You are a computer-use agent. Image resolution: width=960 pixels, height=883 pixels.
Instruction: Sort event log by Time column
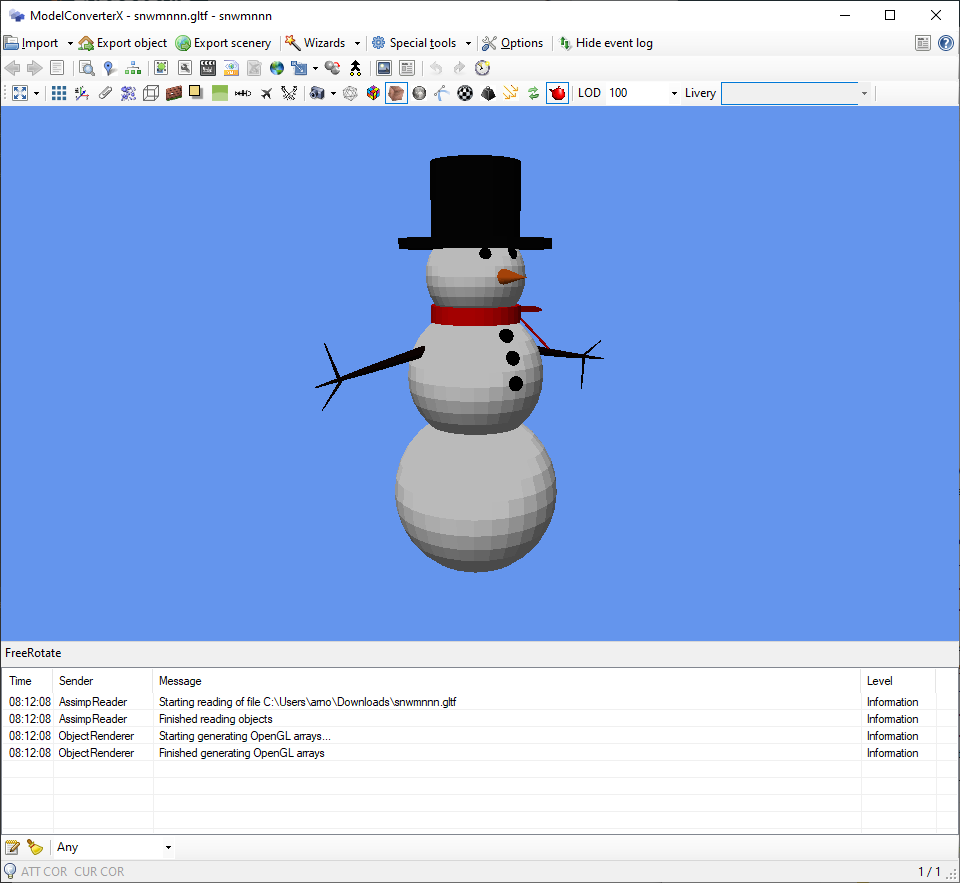[28, 681]
